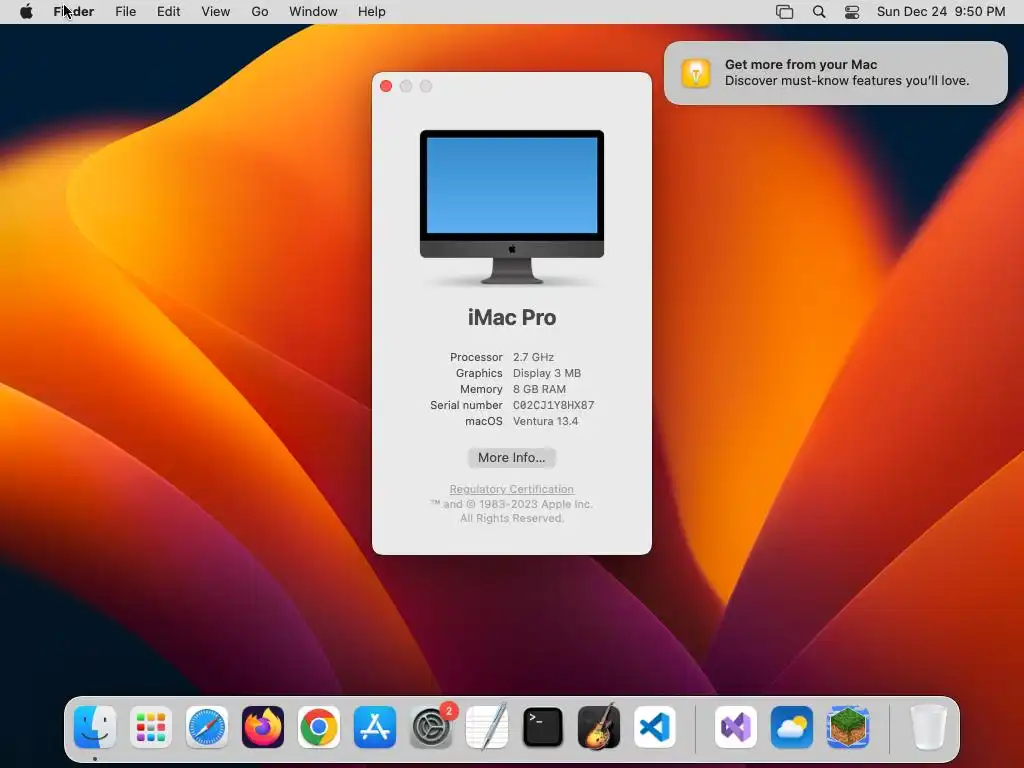Click the iMac Pro title text
1024x768 pixels.
(x=512, y=317)
